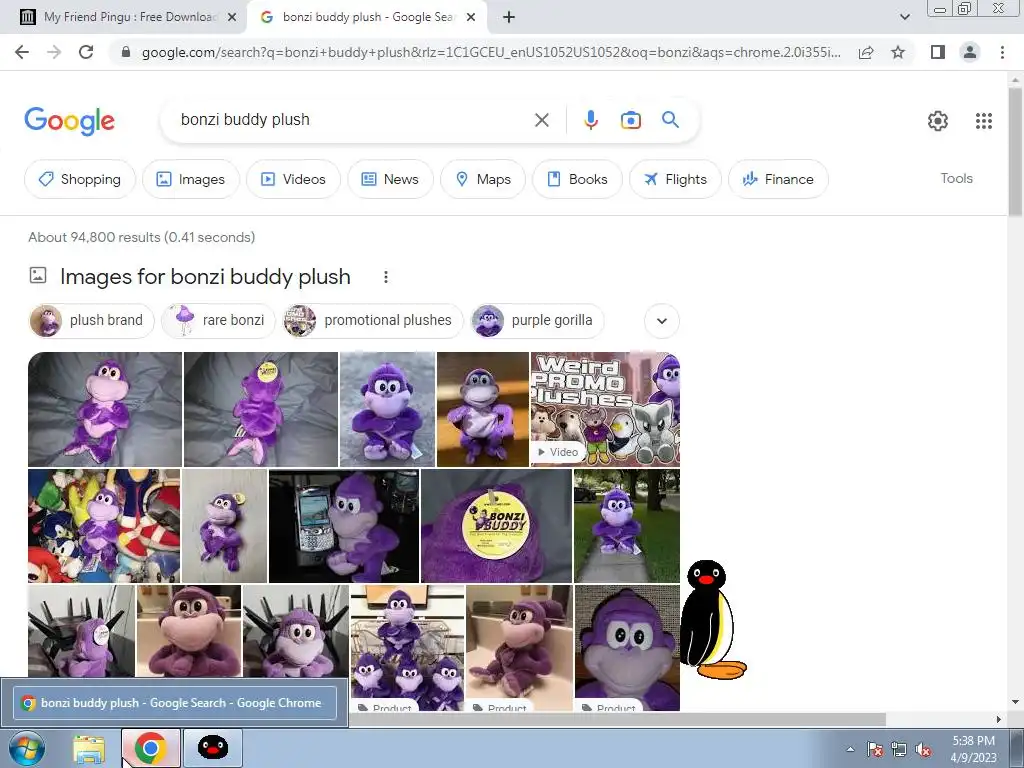The image size is (1024, 768).
Task: Select the purple gorilla chip
Action: click(x=537, y=321)
